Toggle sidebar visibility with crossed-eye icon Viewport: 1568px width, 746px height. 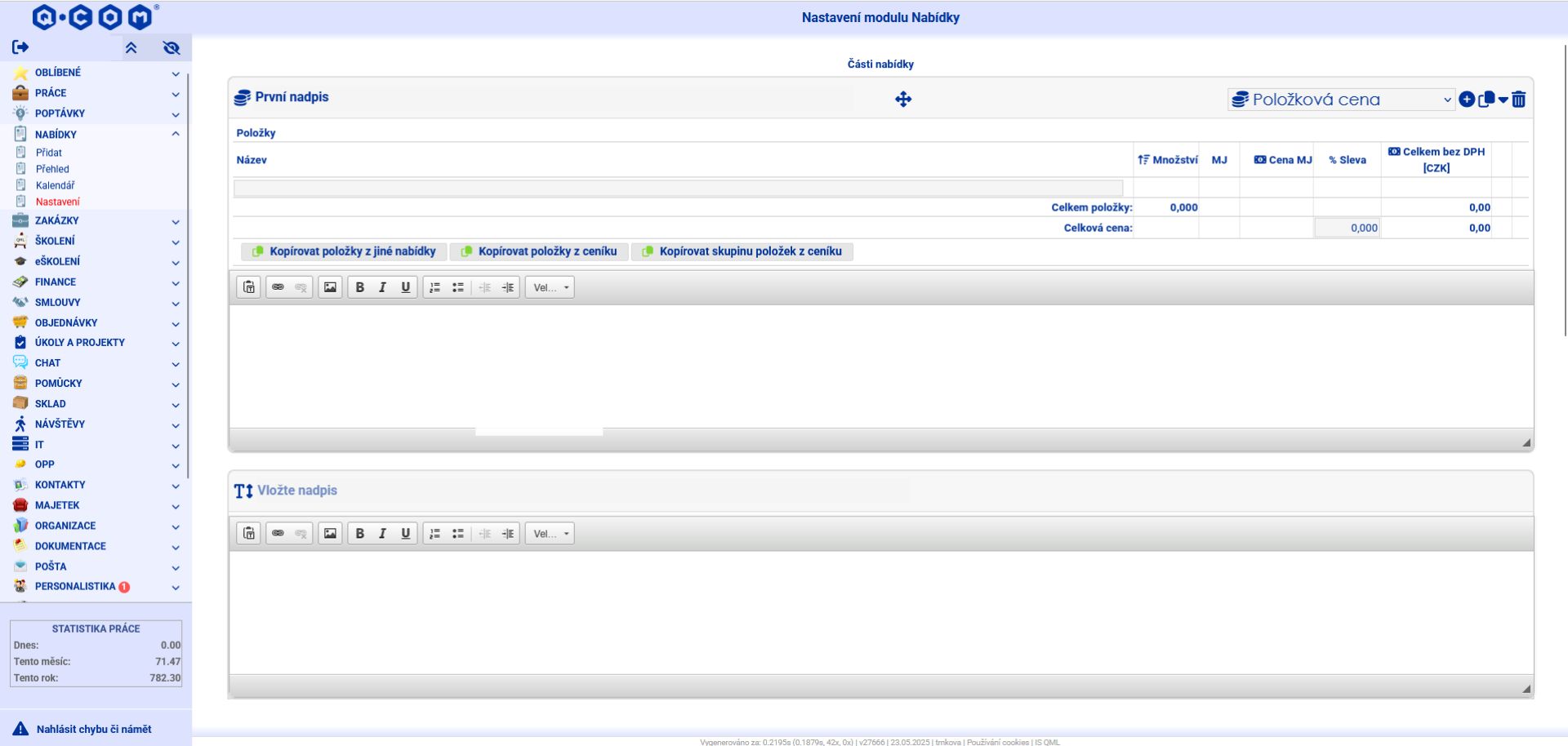[171, 48]
